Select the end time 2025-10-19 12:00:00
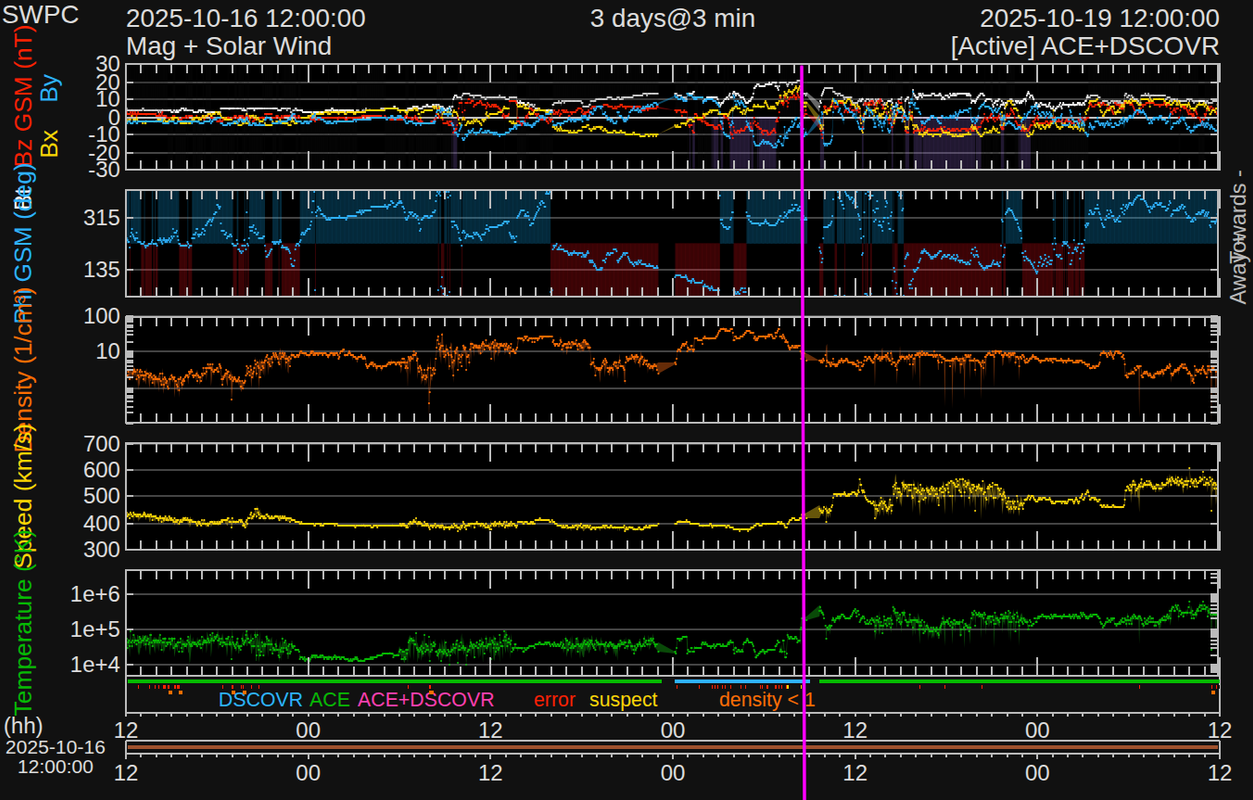The image size is (1253, 800). tap(1099, 18)
